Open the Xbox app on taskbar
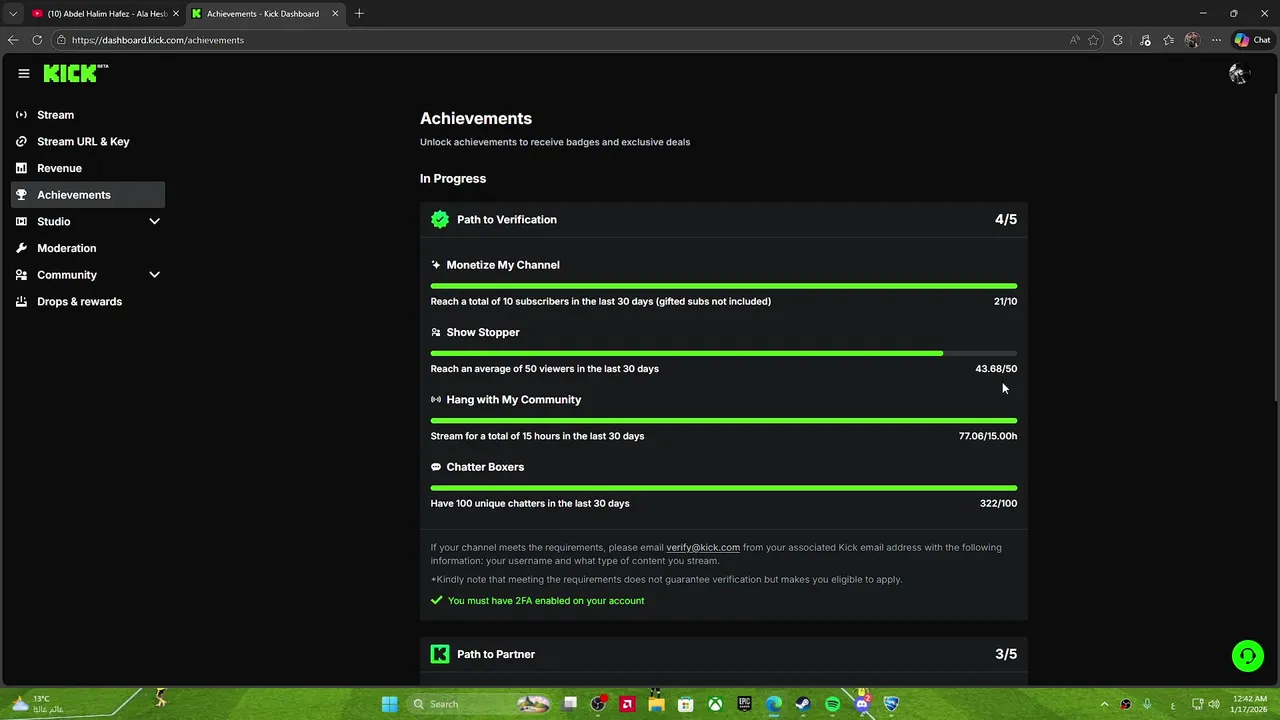This screenshot has width=1280, height=720. 715,704
